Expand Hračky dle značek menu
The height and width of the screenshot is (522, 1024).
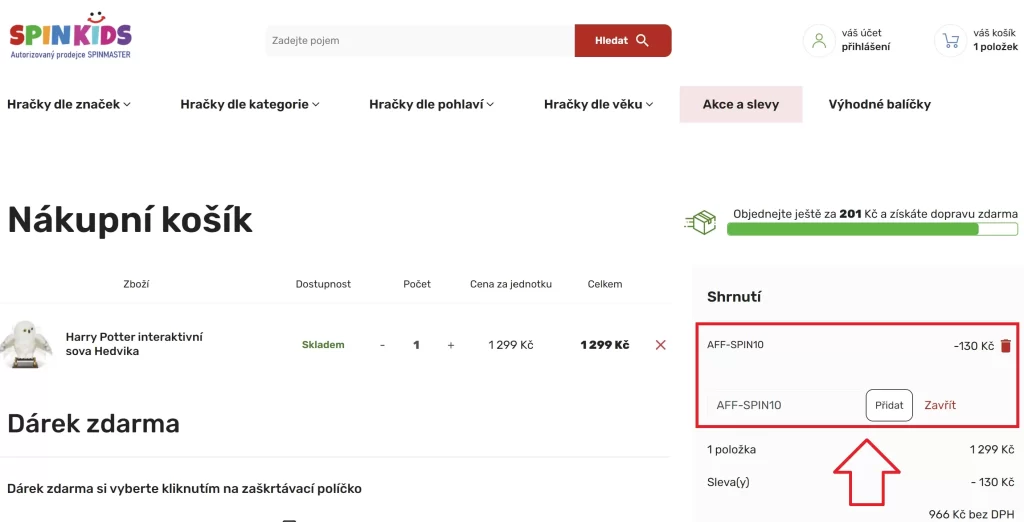(x=69, y=104)
